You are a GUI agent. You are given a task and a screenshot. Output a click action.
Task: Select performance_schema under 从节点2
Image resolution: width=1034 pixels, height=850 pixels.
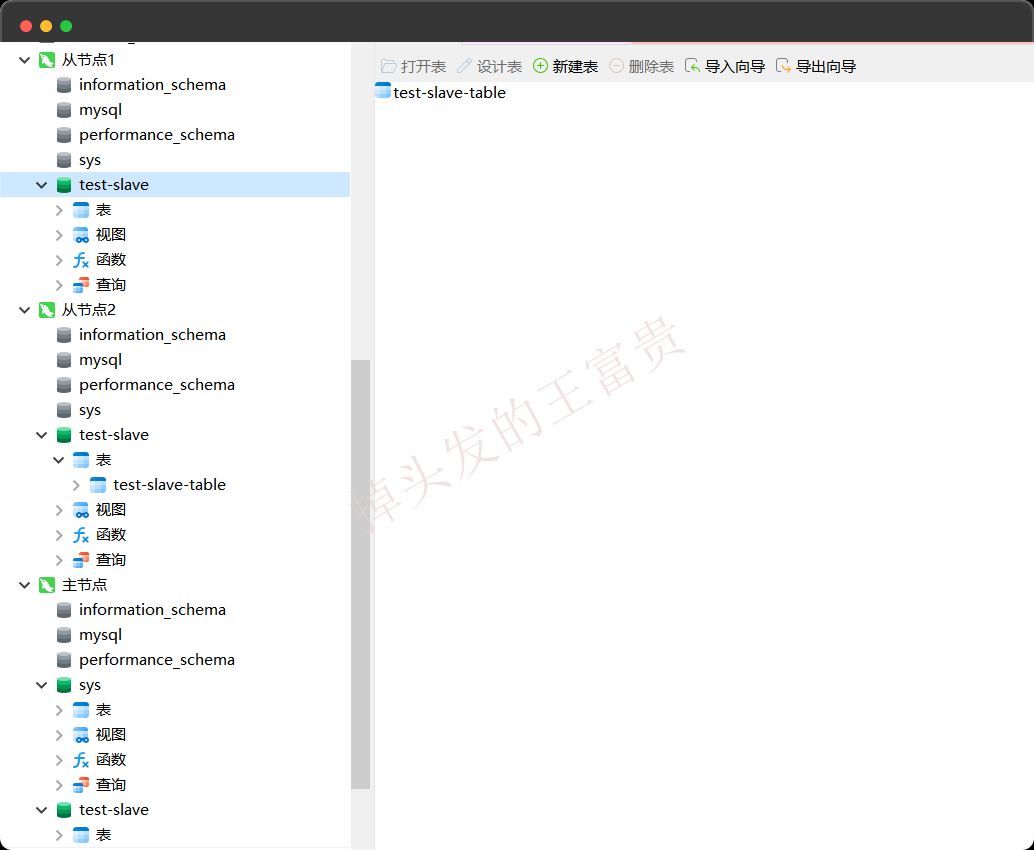click(x=157, y=385)
